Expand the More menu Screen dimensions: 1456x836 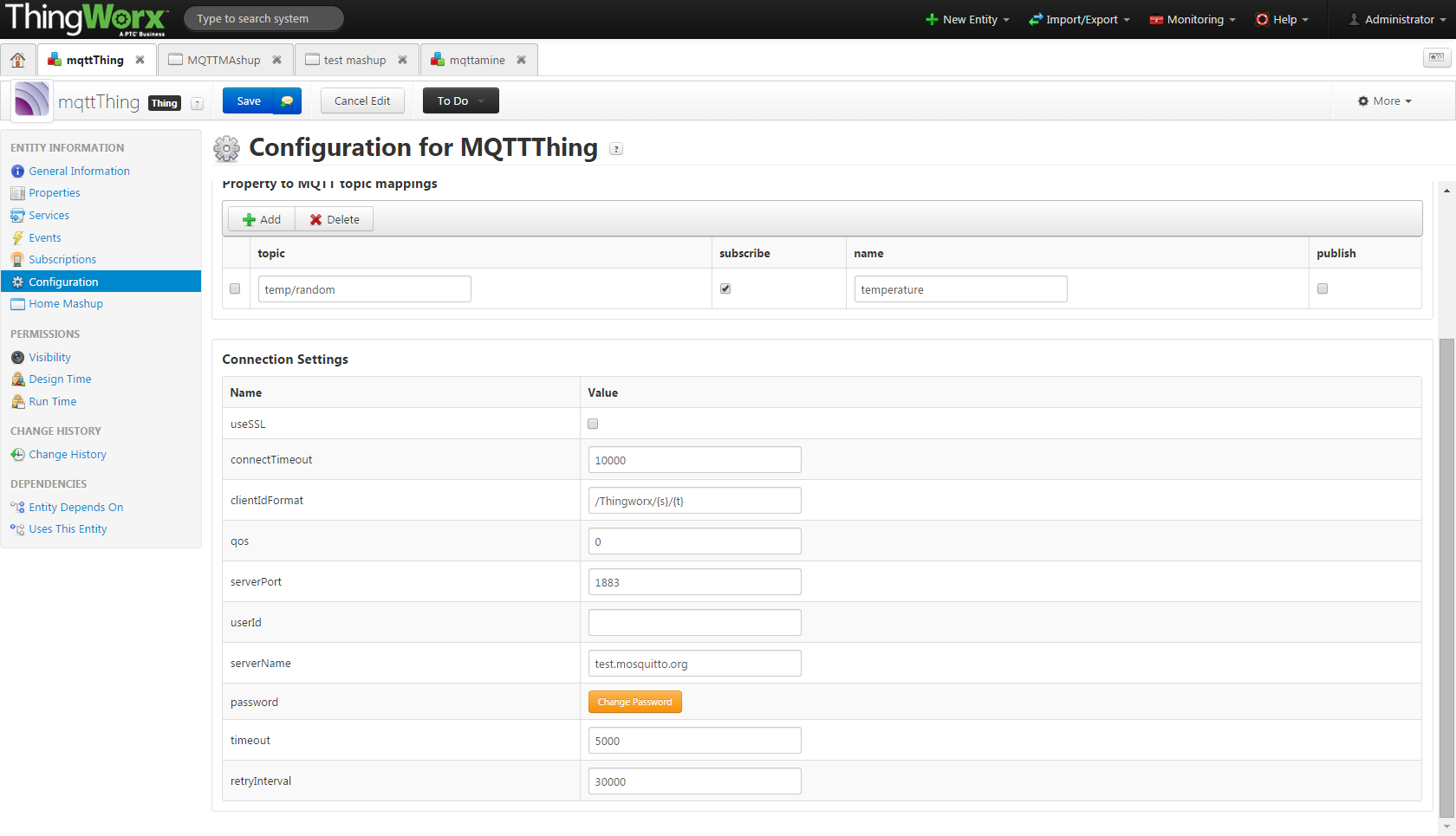point(1385,101)
